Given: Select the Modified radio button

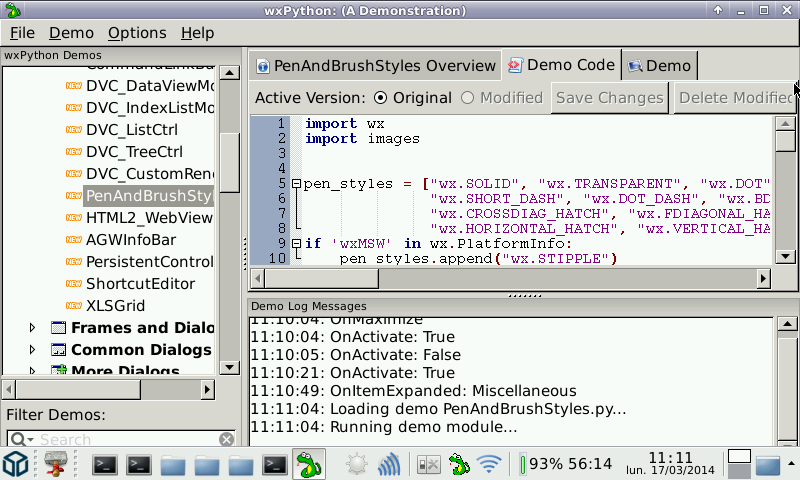Looking at the screenshot, I should pyautogui.click(x=468, y=98).
